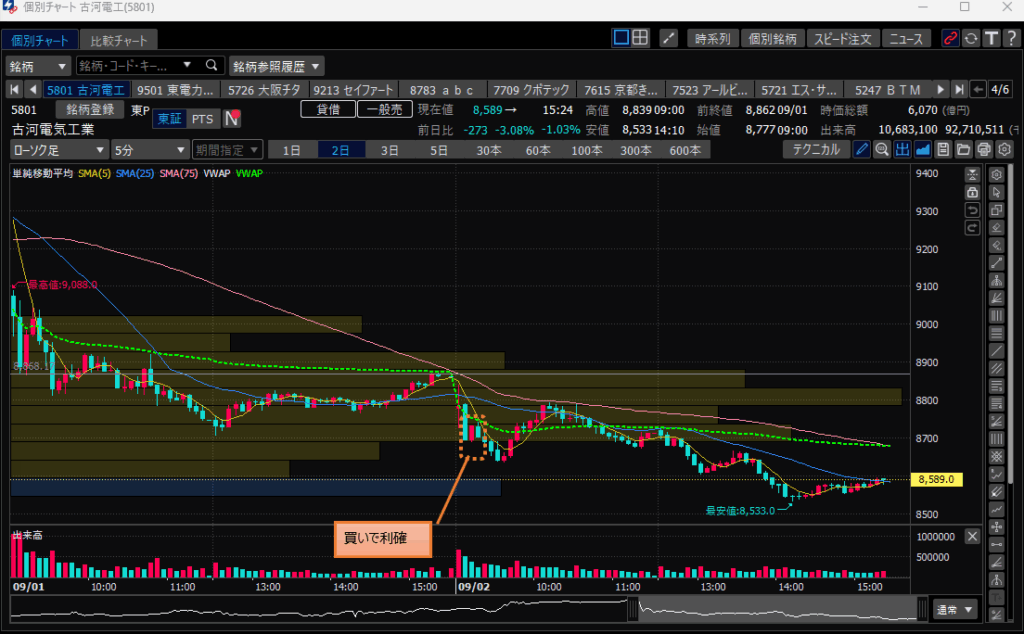
Task: Expand the 銘柄参照履歴 dropdown
Action: coord(277,66)
